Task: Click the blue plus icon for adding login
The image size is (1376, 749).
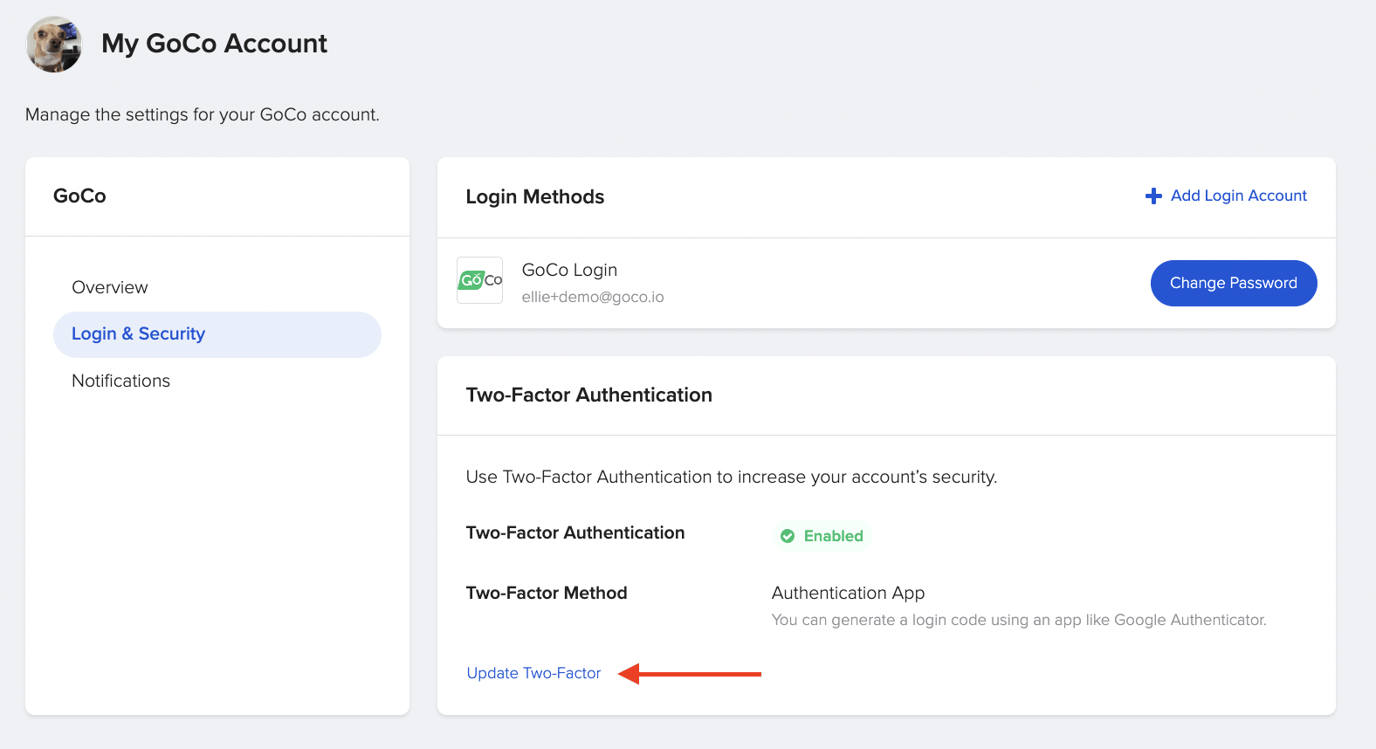Action: [1155, 195]
